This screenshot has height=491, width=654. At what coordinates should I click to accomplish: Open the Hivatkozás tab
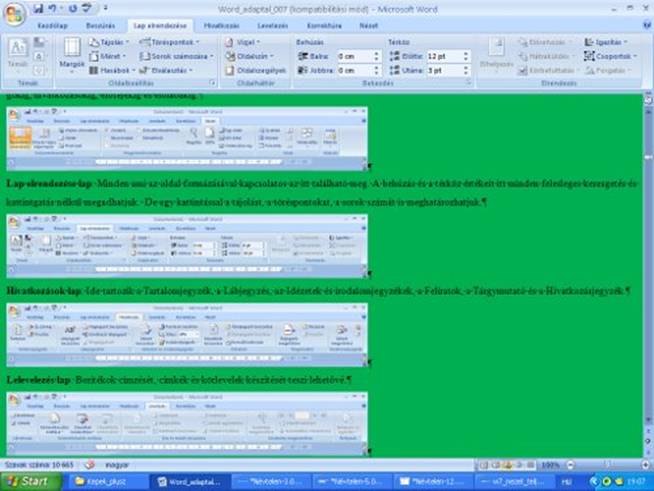tap(221, 26)
